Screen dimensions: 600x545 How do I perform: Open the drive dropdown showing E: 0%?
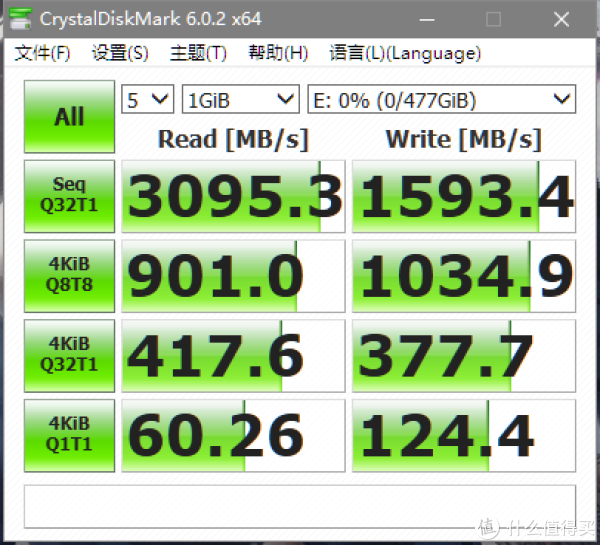[x=442, y=99]
